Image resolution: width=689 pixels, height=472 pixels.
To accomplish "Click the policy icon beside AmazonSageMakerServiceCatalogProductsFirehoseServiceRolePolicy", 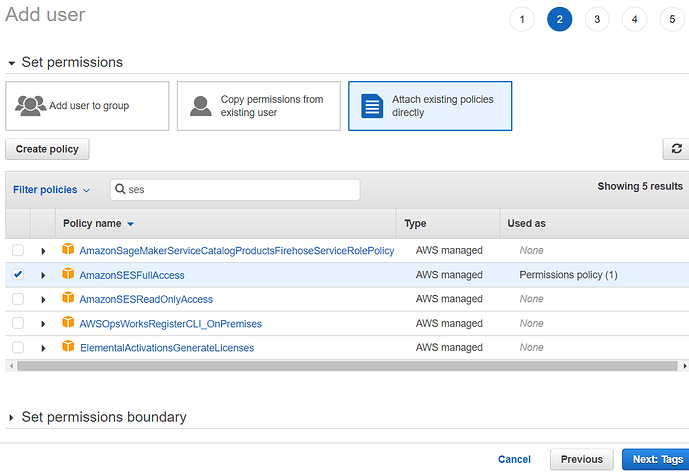I will click(68, 249).
